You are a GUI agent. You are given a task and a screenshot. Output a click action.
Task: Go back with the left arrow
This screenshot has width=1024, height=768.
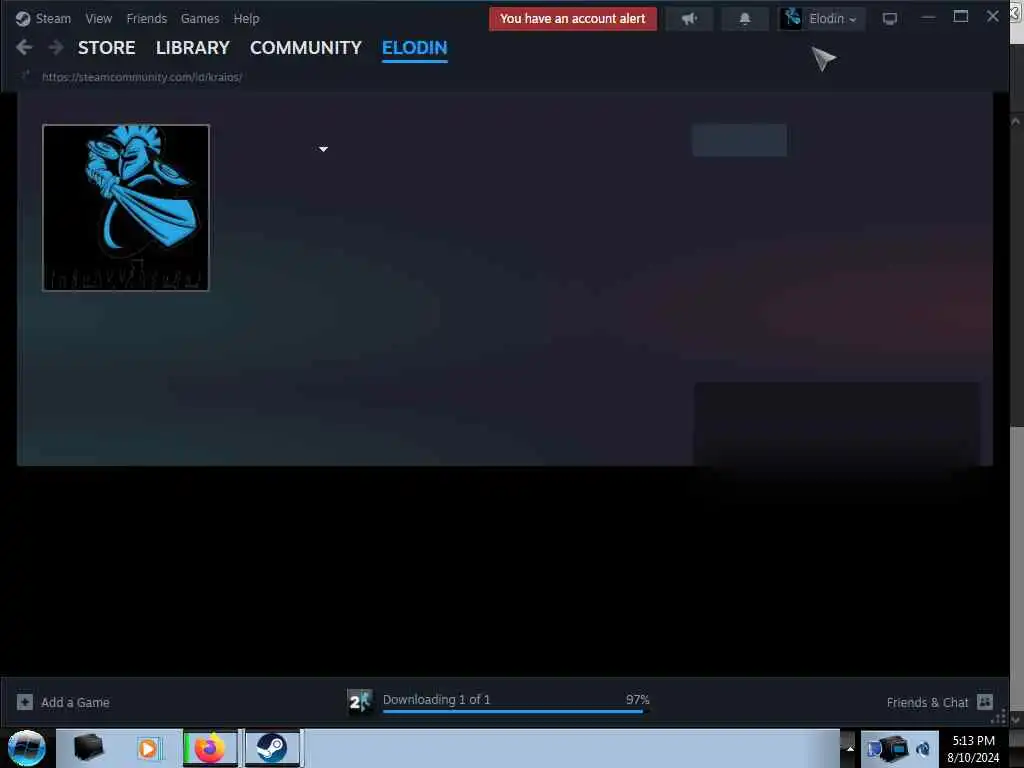click(24, 47)
